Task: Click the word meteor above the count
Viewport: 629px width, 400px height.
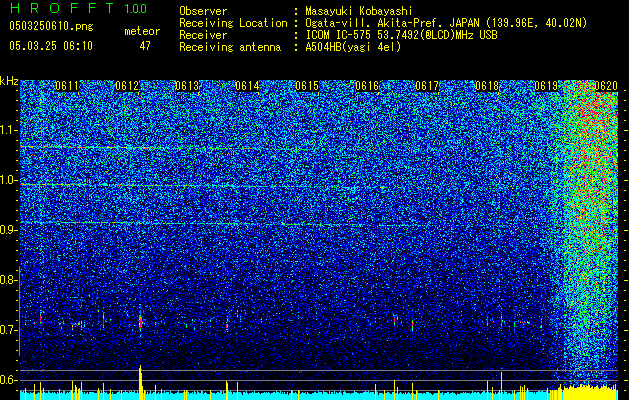Action: point(142,31)
